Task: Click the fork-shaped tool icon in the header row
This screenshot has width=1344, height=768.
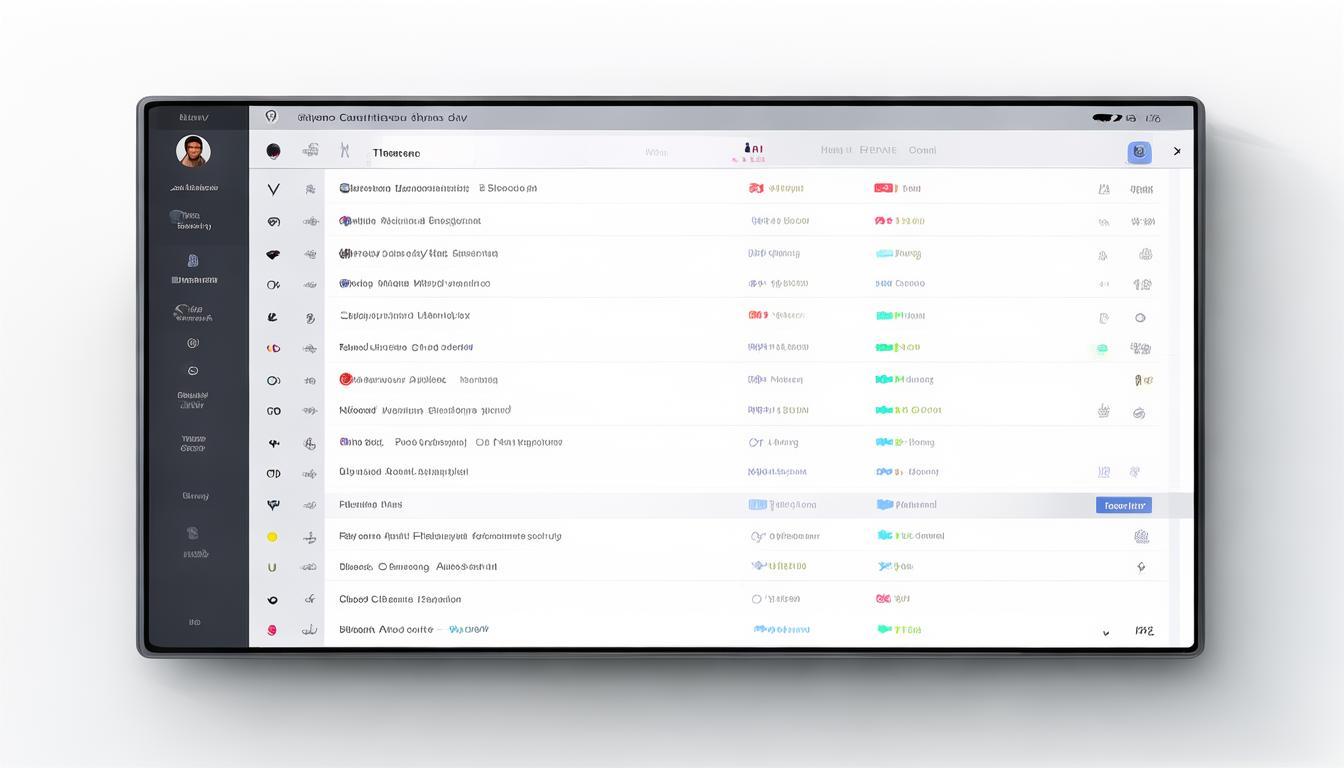Action: point(345,151)
